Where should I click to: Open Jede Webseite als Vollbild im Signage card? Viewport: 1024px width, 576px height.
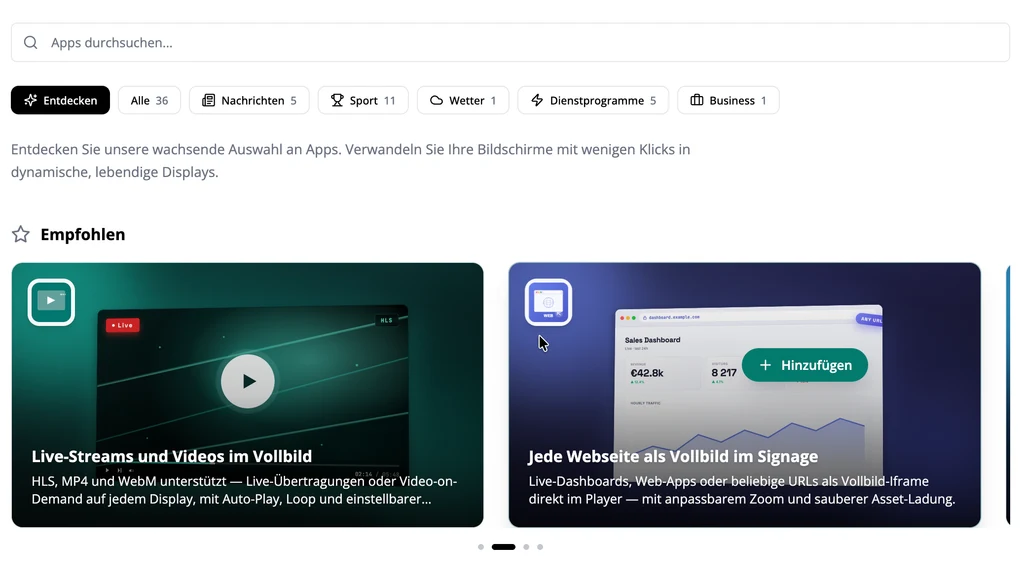click(x=744, y=395)
